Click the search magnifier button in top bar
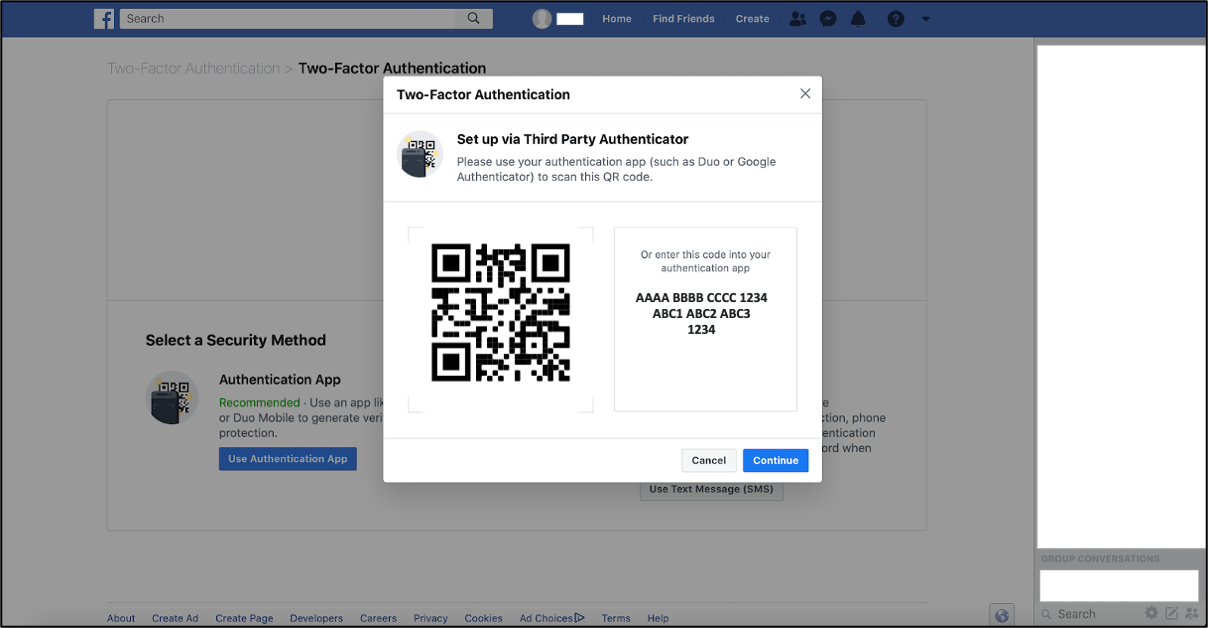The height and width of the screenshot is (628, 1208). point(474,18)
